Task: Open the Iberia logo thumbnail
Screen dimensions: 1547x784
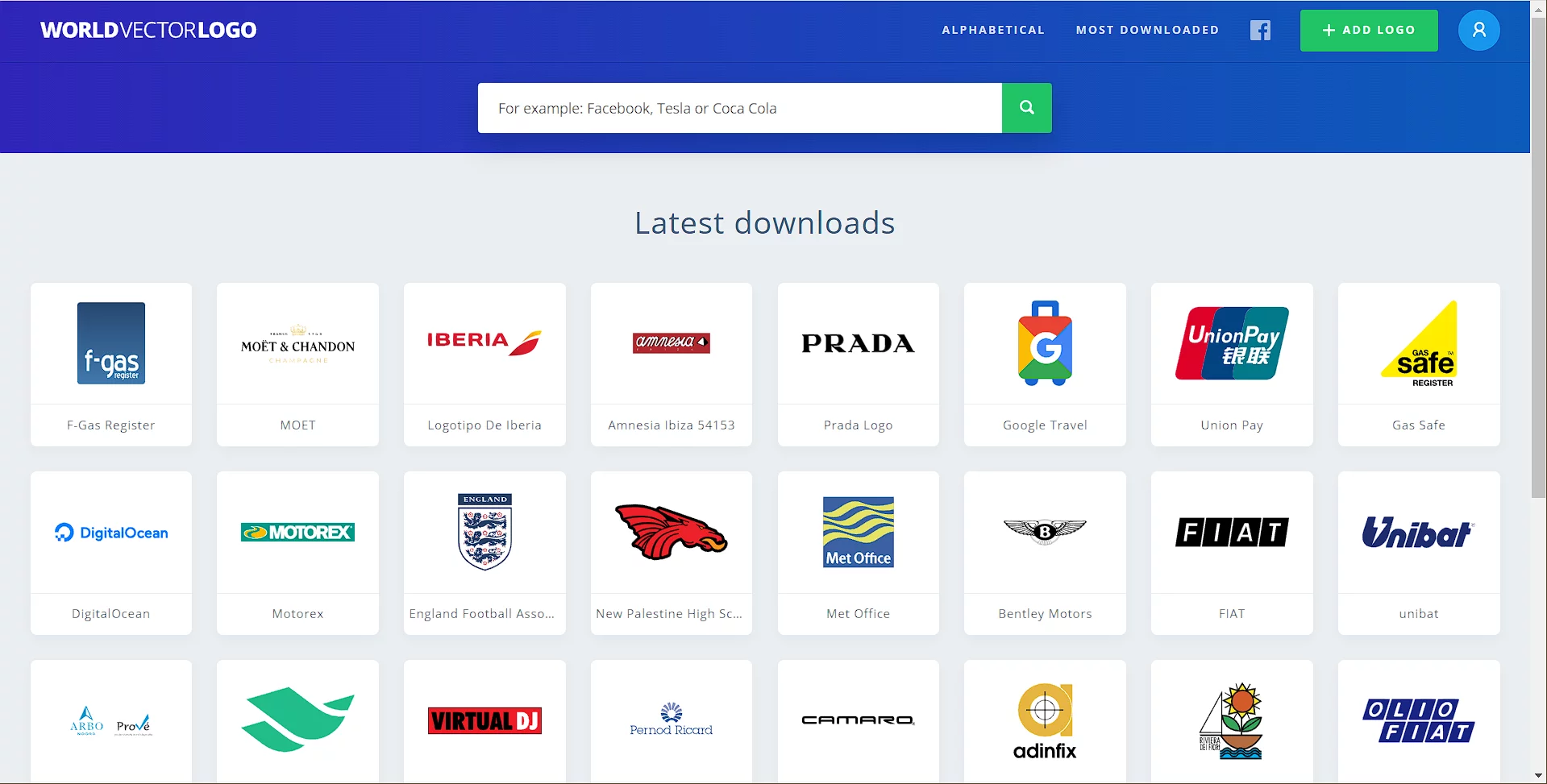Action: [x=484, y=343]
